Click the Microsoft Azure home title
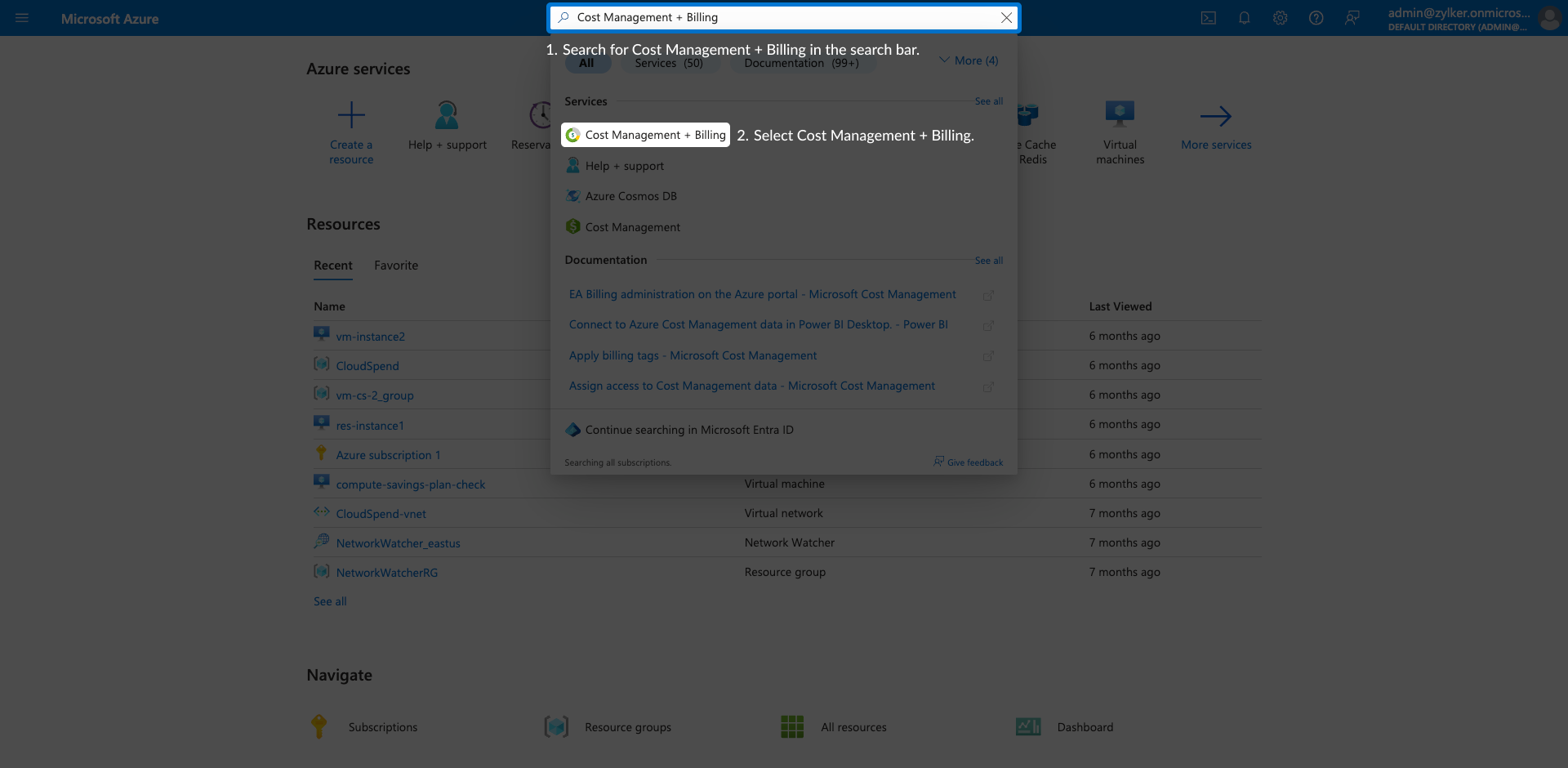 (x=110, y=19)
